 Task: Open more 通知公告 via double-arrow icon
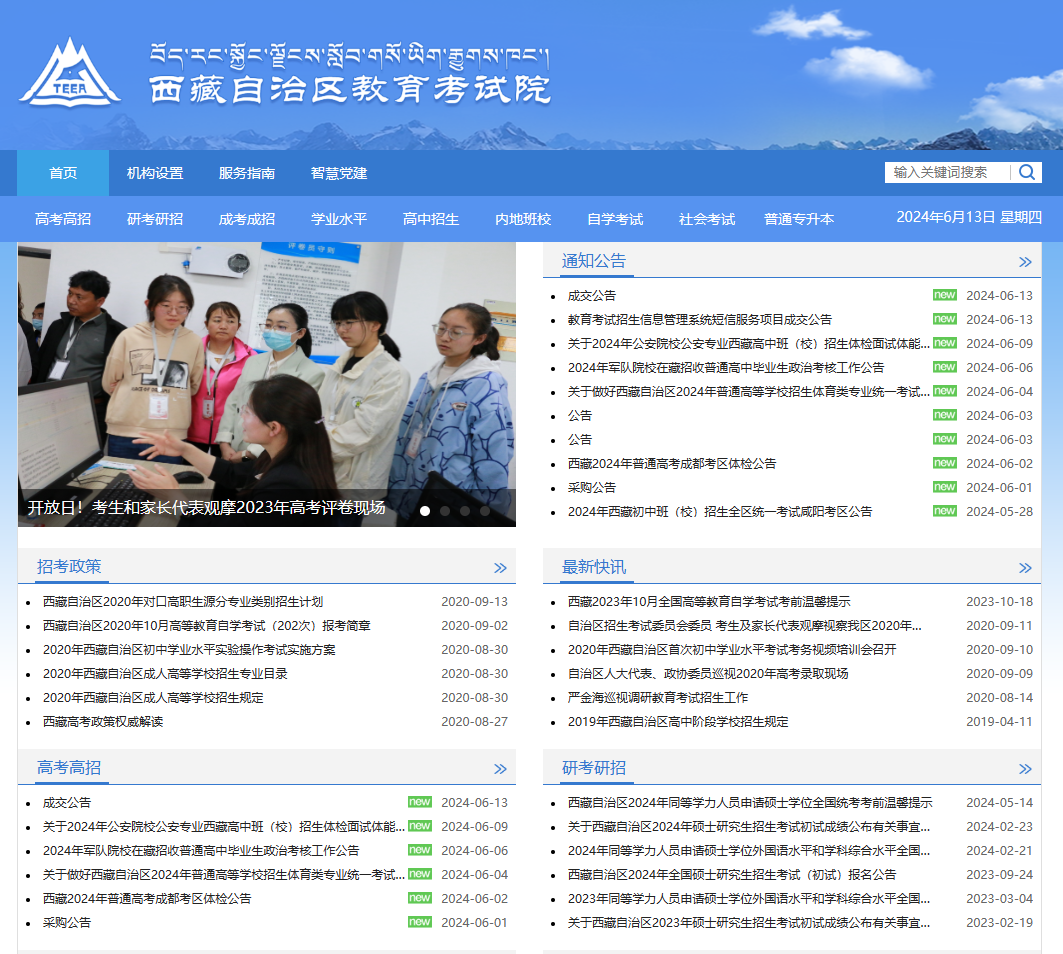1025,262
